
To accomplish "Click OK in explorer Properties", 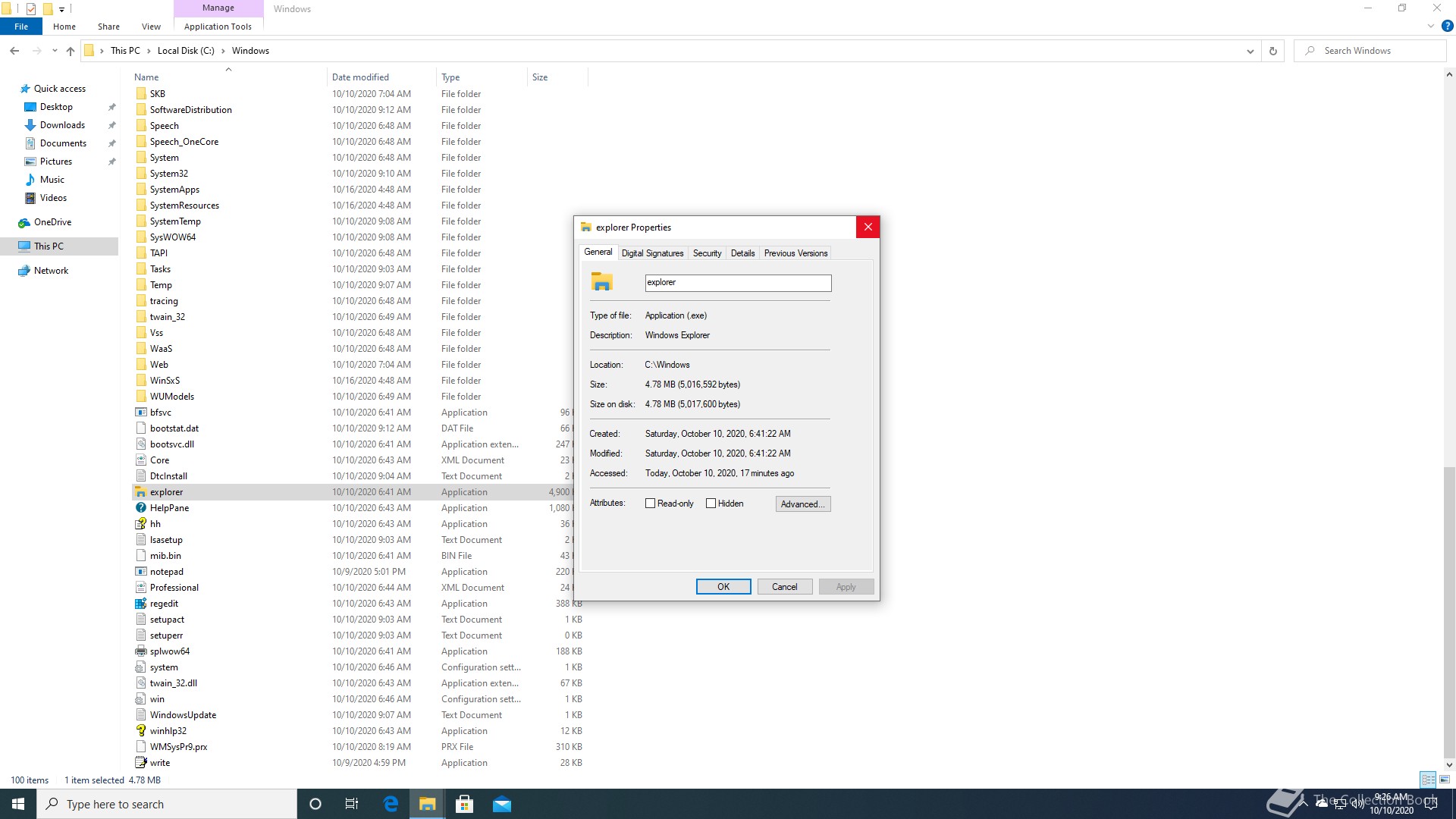I will (723, 587).
